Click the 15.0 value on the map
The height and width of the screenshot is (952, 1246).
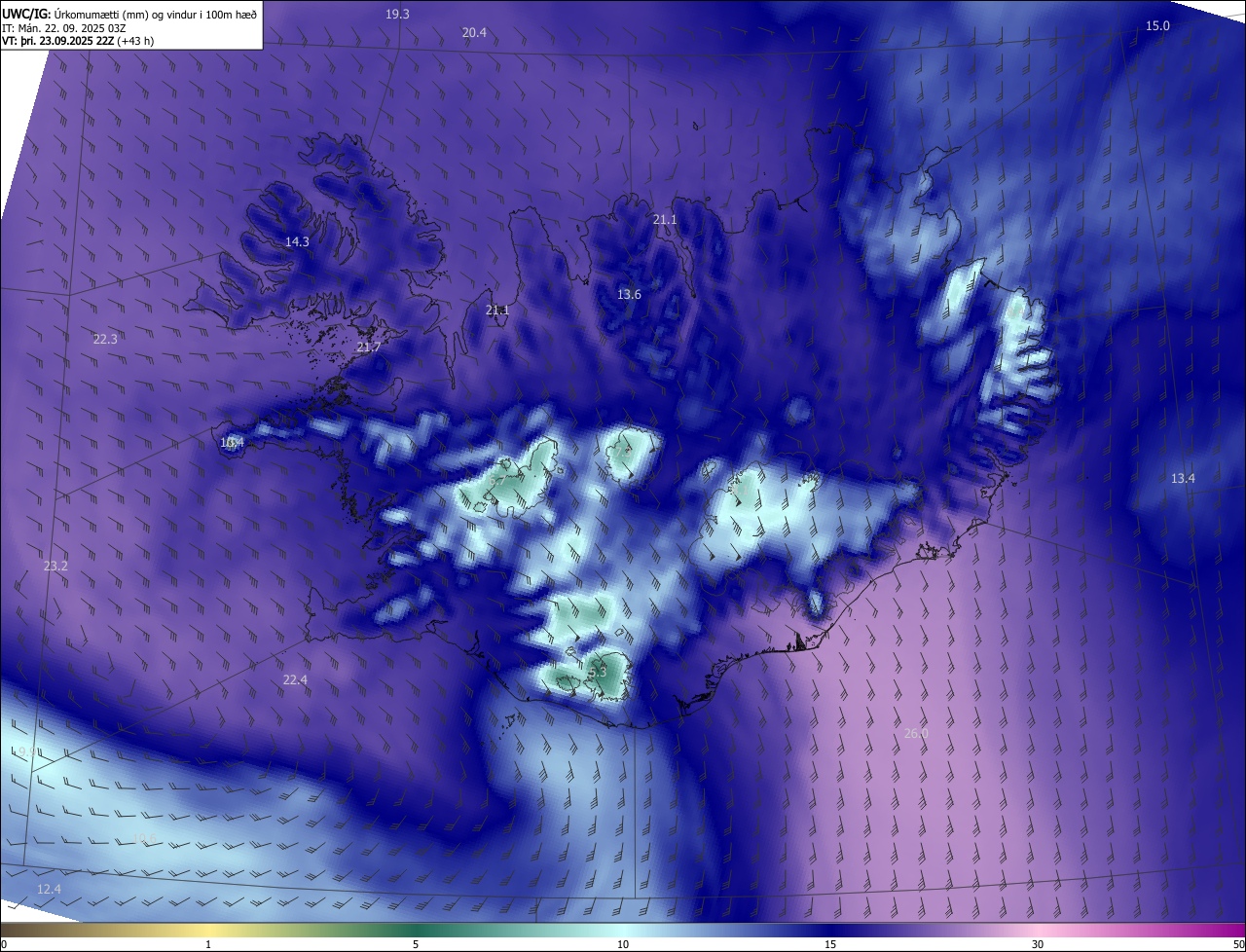tap(1156, 25)
